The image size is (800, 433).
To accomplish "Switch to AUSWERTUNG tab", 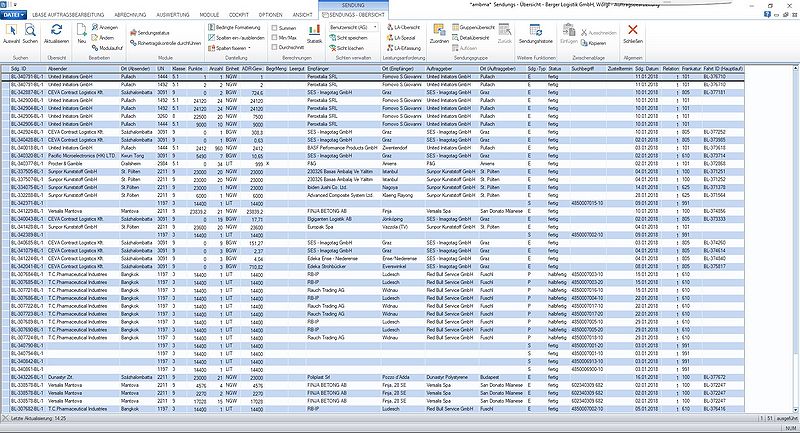I will [173, 15].
